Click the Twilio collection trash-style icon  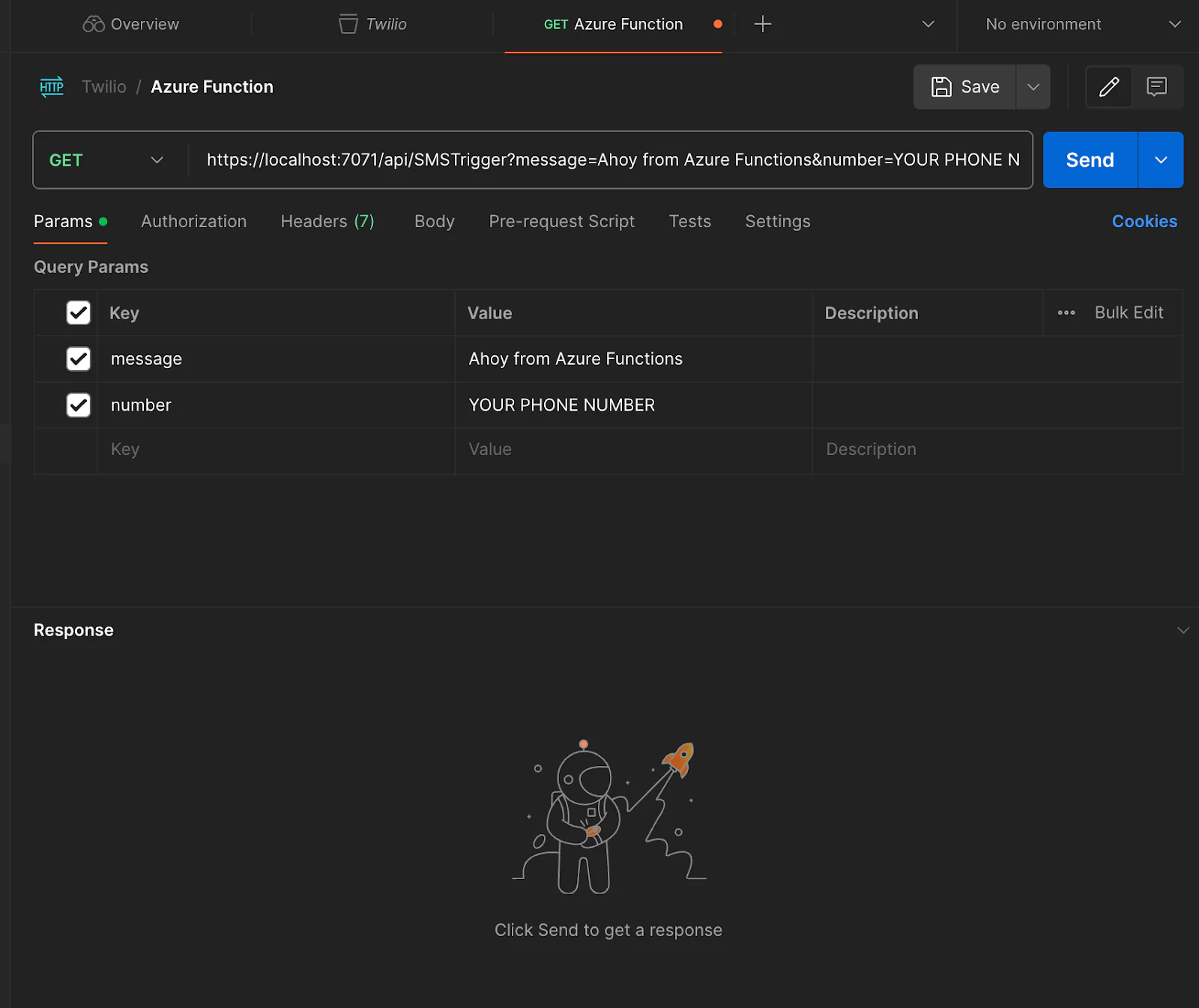point(348,24)
